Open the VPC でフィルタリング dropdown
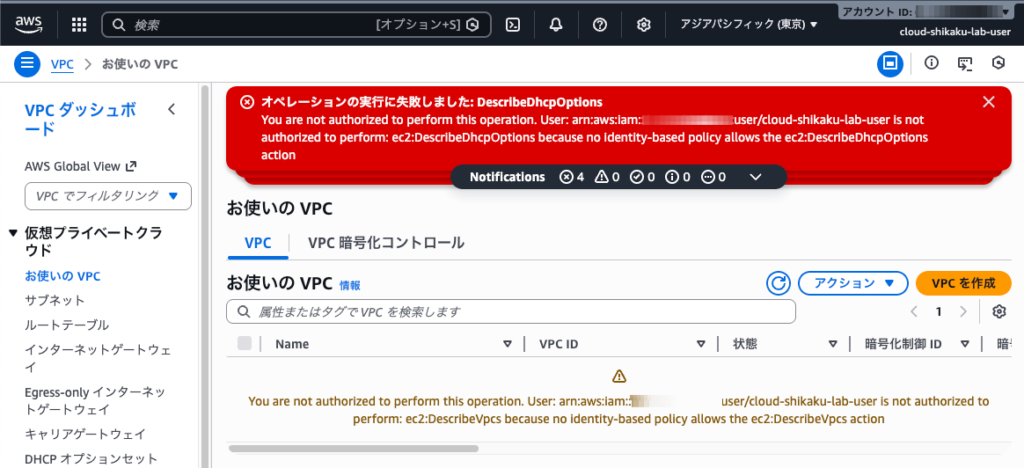Image resolution: width=1024 pixels, height=468 pixels. 108,196
